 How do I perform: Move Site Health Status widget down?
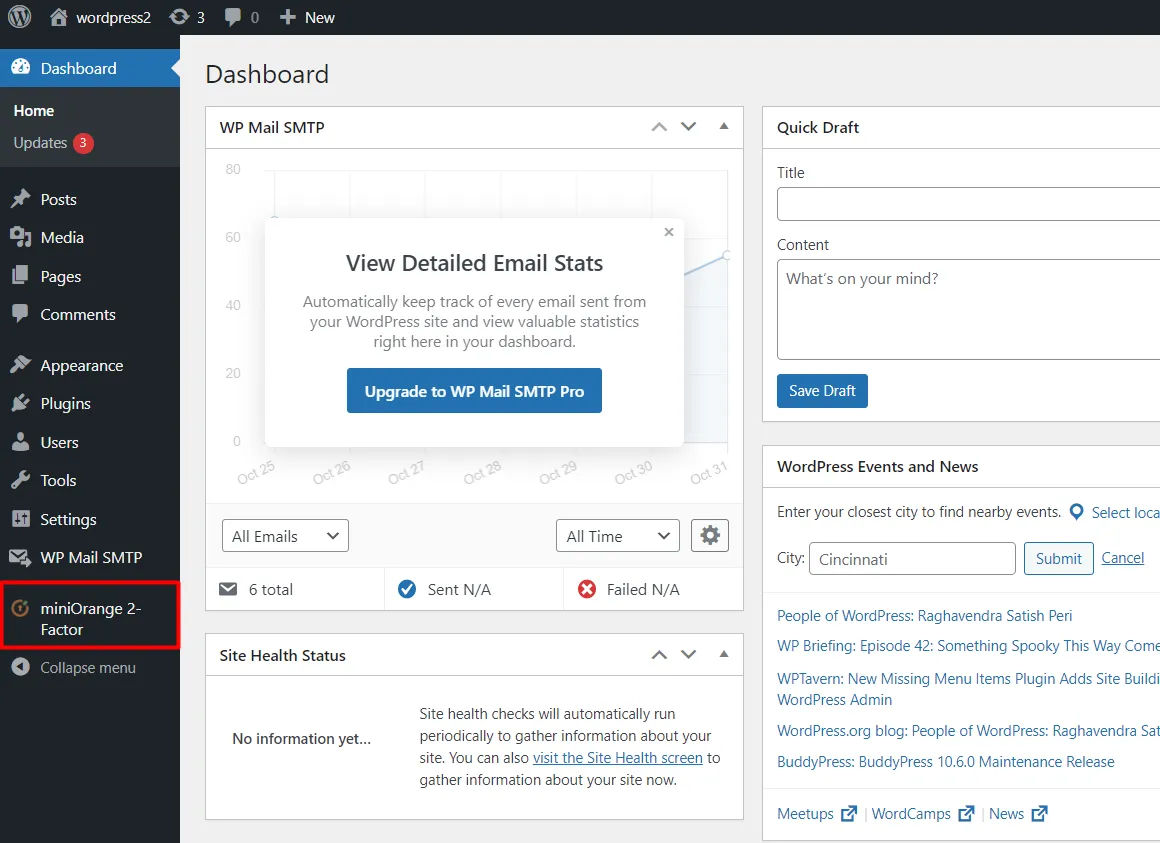pos(689,655)
